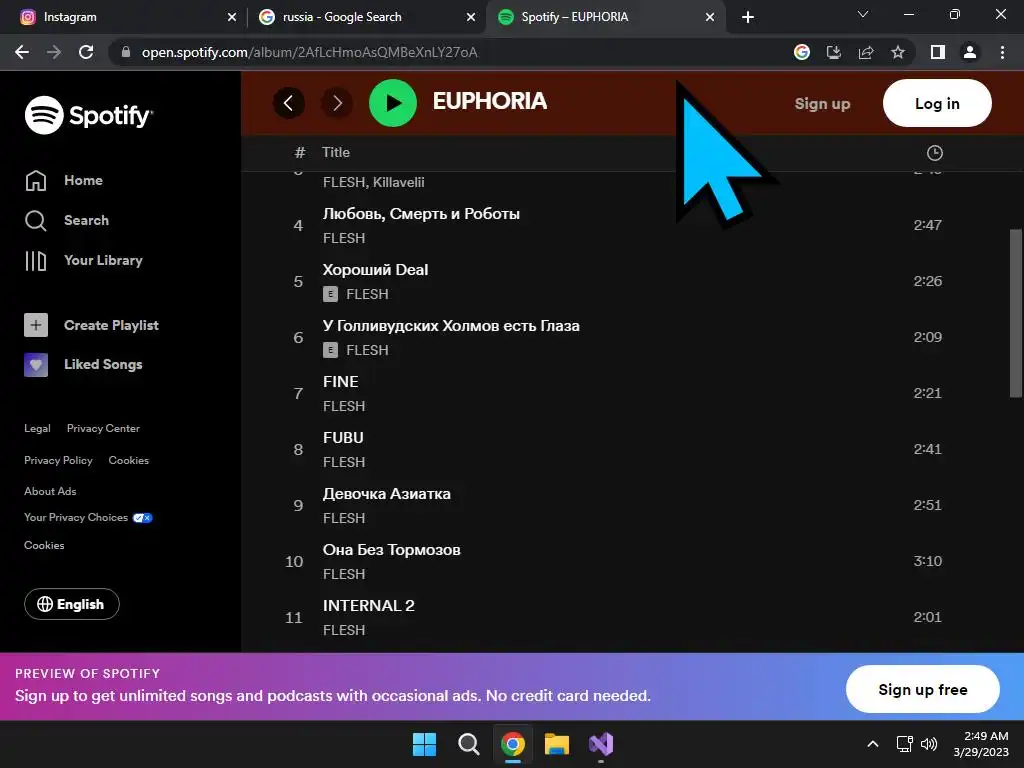Click the Spotify logo
The image size is (1024, 768).
[x=89, y=115]
